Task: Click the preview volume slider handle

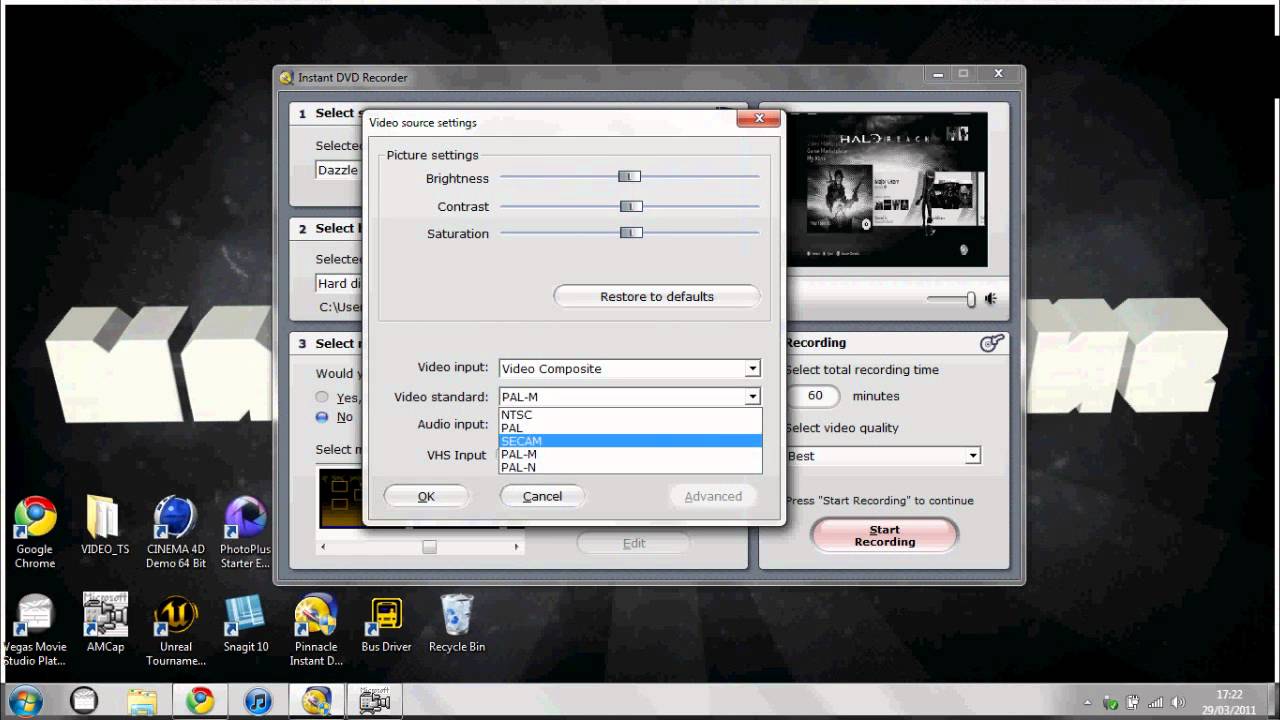Action: click(x=970, y=299)
